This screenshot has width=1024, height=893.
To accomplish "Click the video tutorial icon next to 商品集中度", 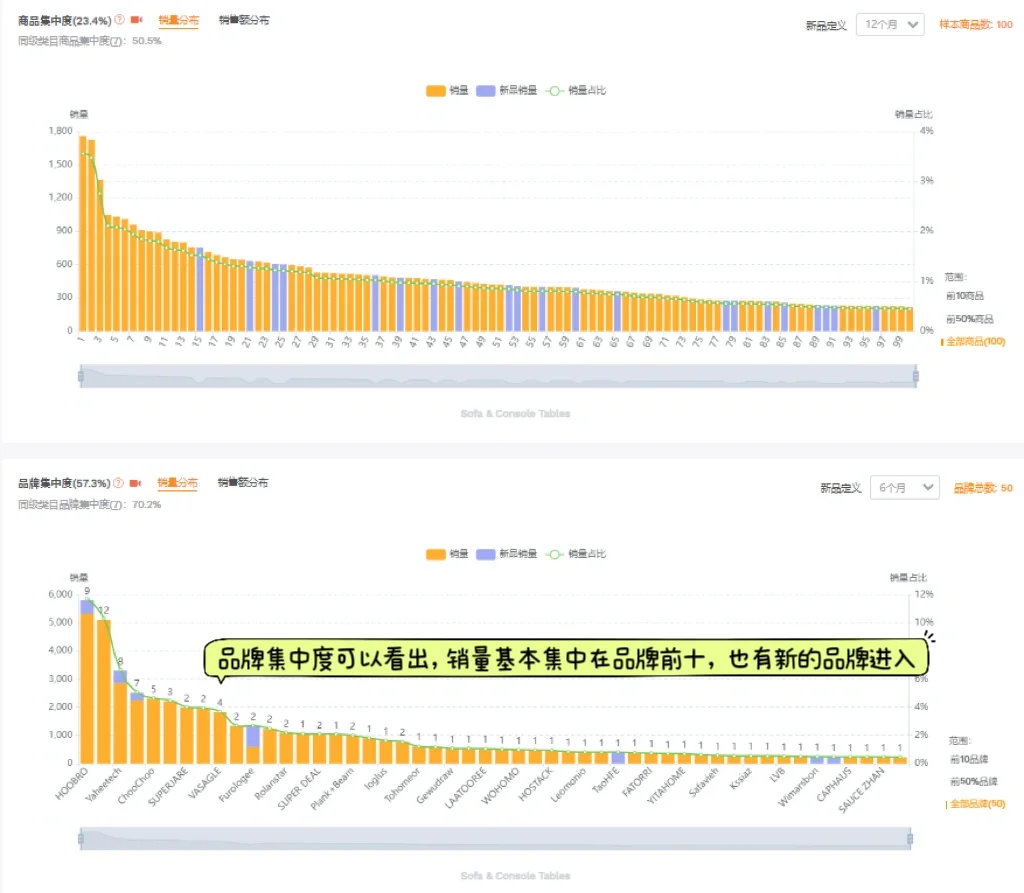I will [x=137, y=19].
